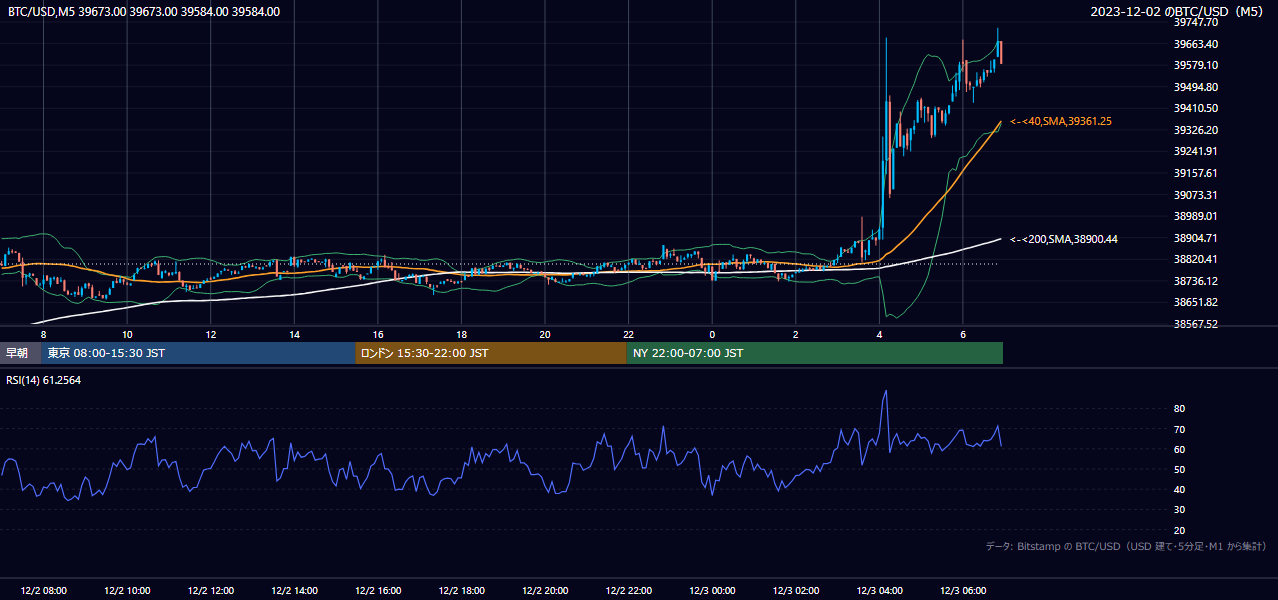Click the ロンドン 15:30-22:00 JST session bar
1278x600 pixels.
[x=491, y=353]
